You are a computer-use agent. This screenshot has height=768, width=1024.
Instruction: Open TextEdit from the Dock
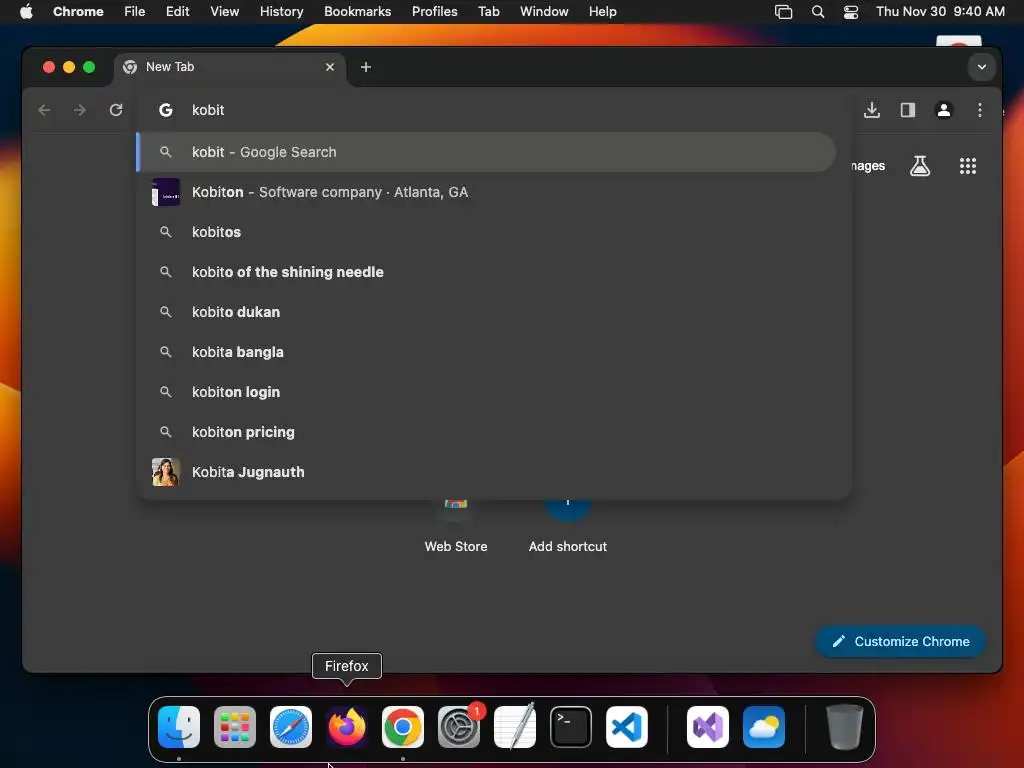coord(515,726)
